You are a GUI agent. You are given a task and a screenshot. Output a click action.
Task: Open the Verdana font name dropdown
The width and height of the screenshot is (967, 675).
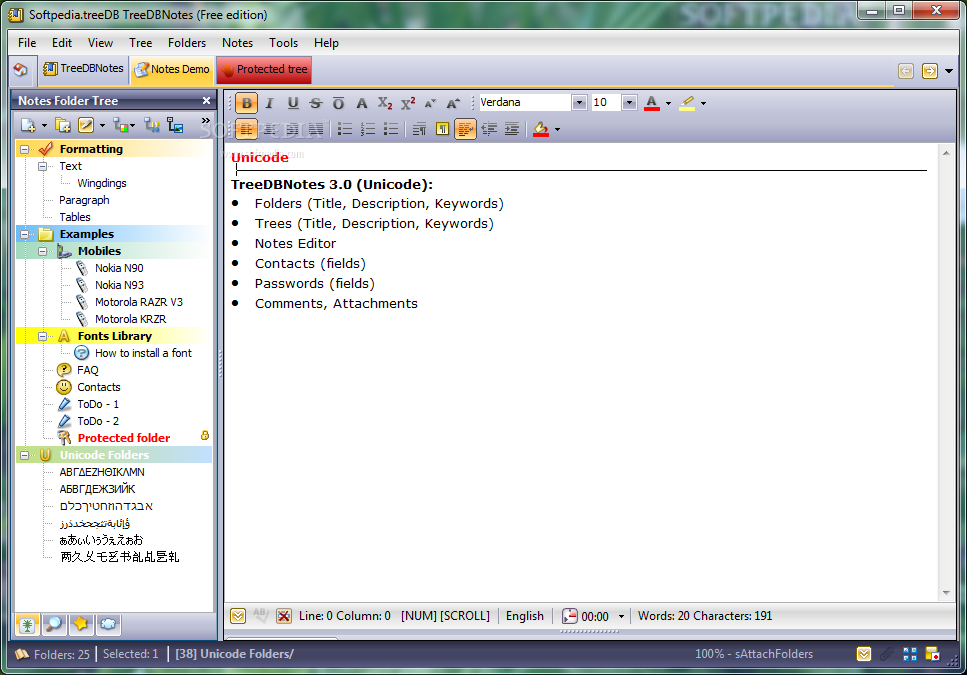click(x=579, y=102)
